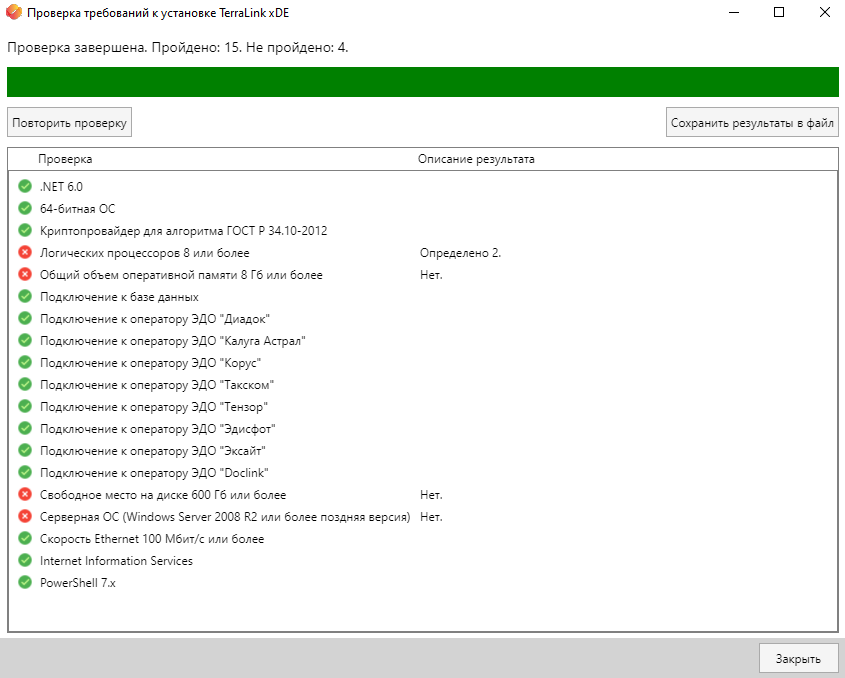Minimize the TerraLink xDE window
This screenshot has width=845, height=678.
(734, 12)
